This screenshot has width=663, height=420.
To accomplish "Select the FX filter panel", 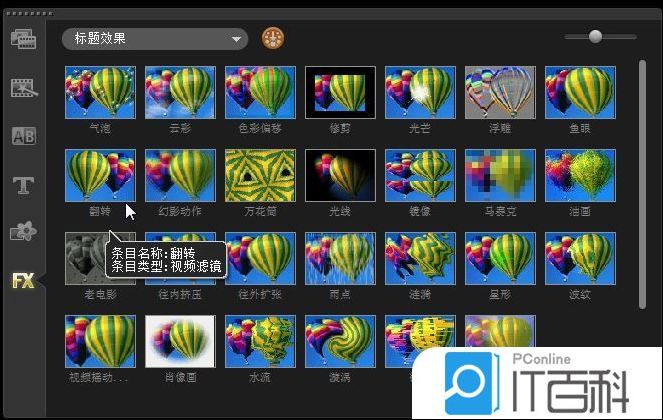I will [x=23, y=280].
